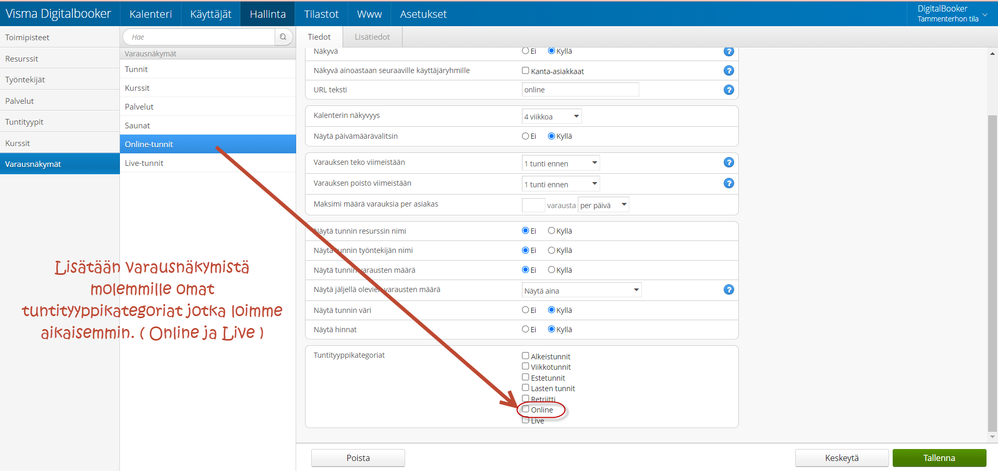998x471 pixels.
Task: Open the per päivä dropdown
Action: click(x=603, y=205)
